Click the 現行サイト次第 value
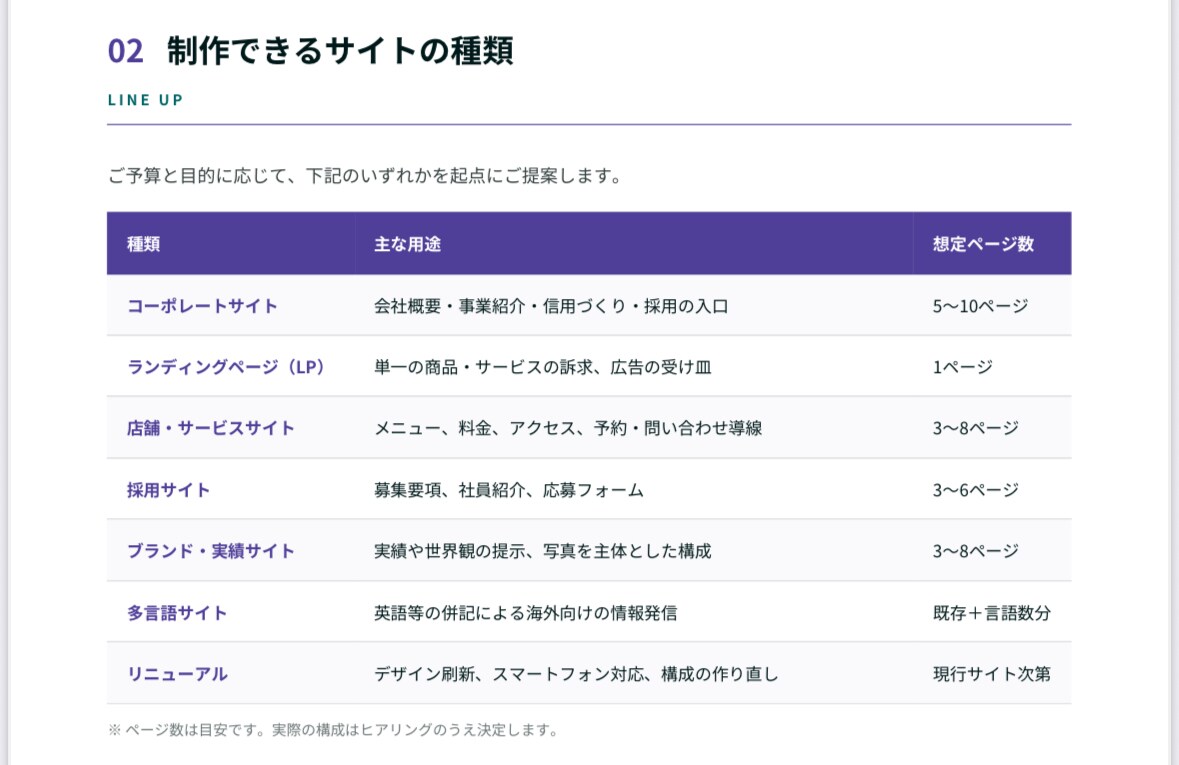This screenshot has width=1179, height=765. tap(992, 674)
